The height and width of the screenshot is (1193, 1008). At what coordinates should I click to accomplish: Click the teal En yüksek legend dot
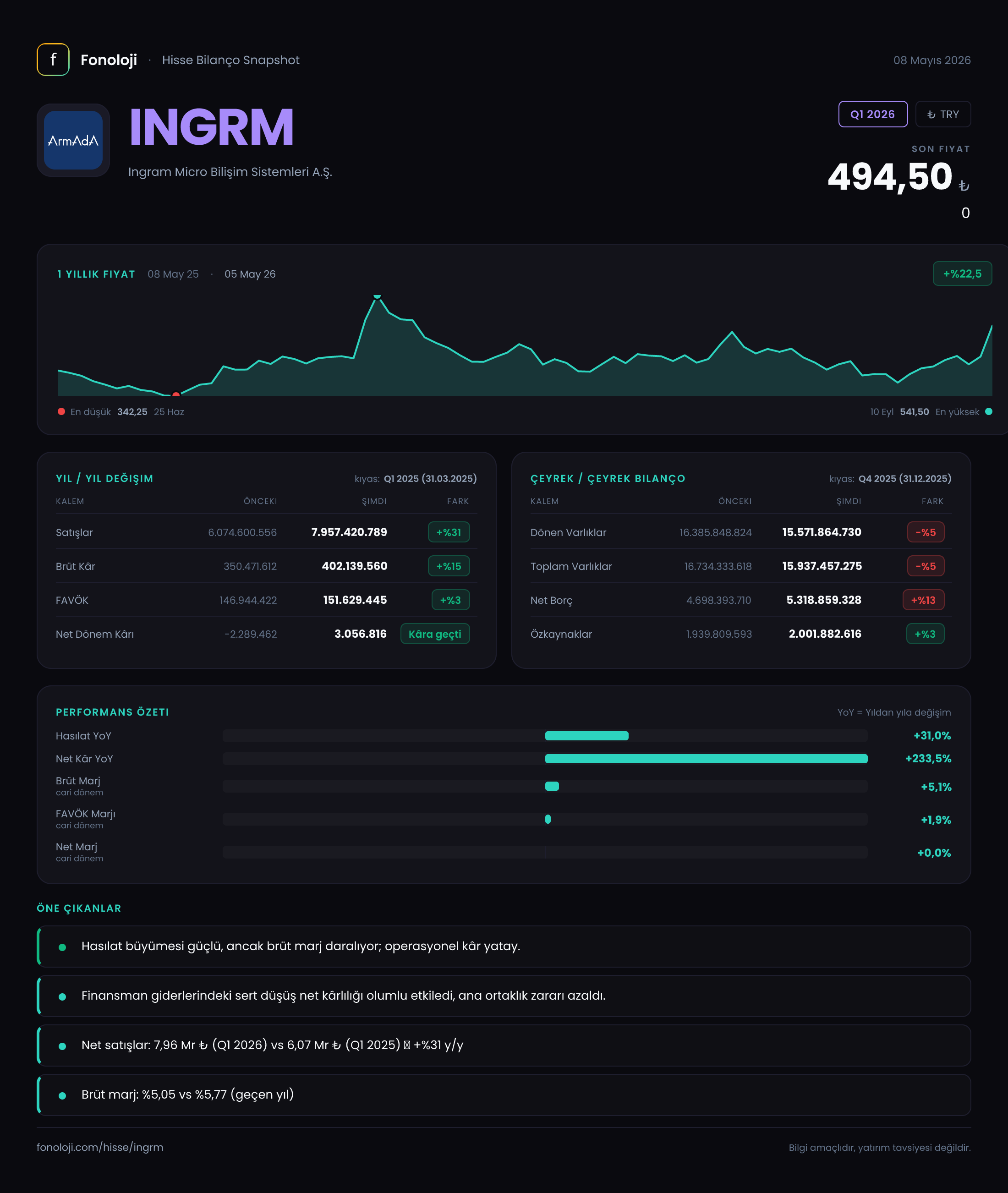tap(989, 411)
